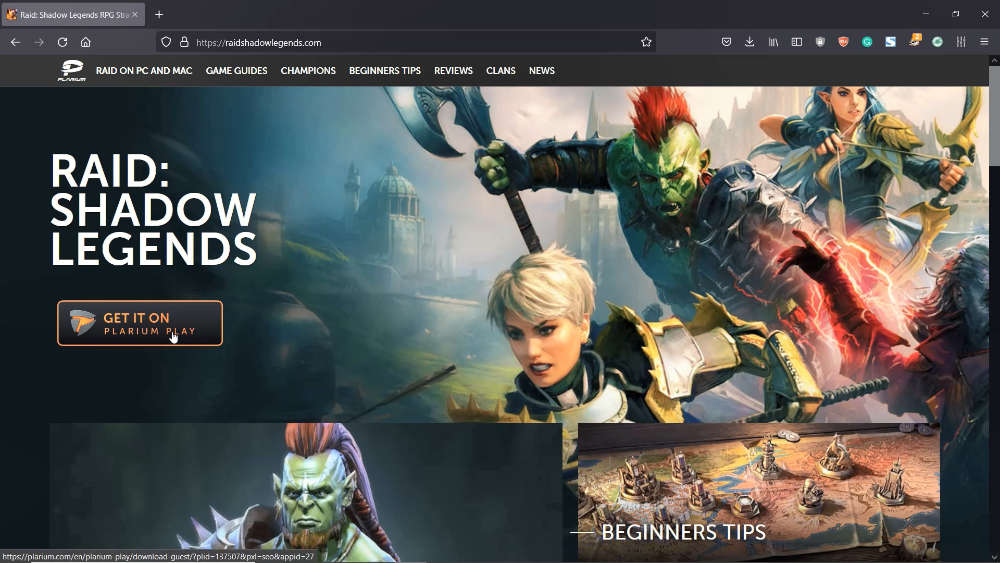Toggle the sidebar view icon
Screen dimensions: 1000x563
[x=797, y=42]
